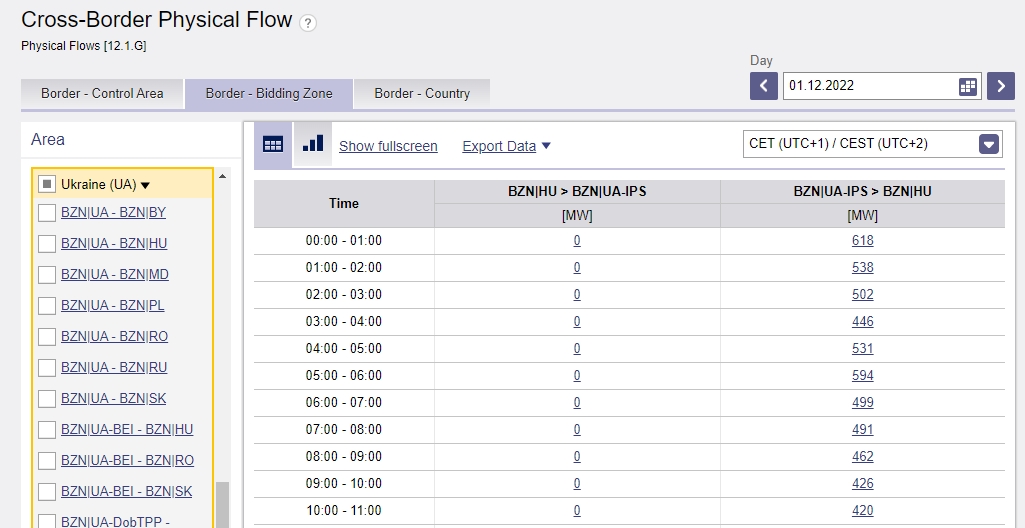Open the 618 MW value link
This screenshot has height=528, width=1025.
coord(862,240)
